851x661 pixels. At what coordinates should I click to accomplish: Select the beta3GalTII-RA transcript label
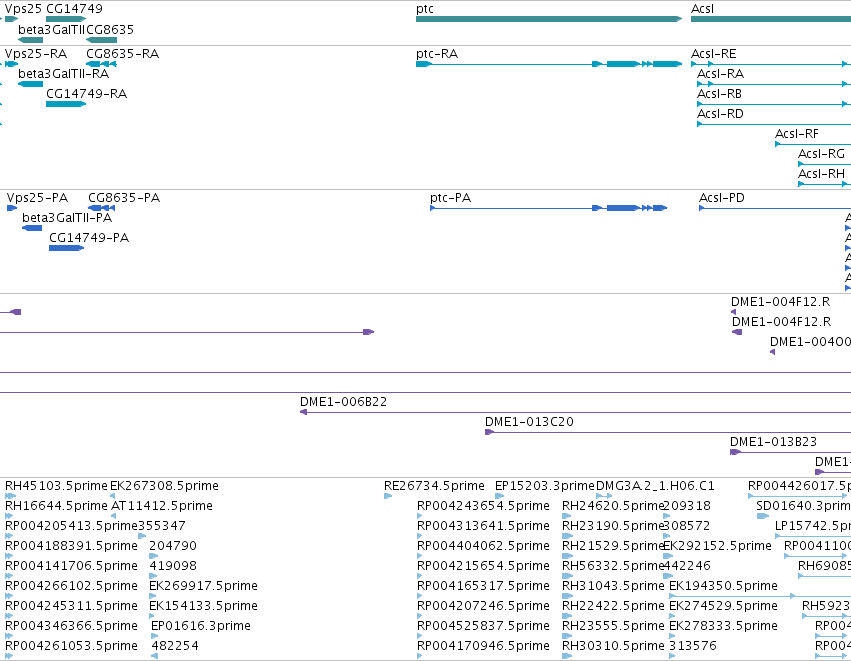tap(63, 74)
